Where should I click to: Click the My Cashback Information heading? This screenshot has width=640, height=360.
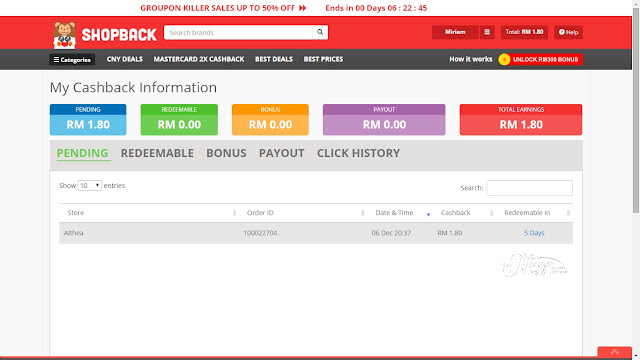tap(133, 88)
